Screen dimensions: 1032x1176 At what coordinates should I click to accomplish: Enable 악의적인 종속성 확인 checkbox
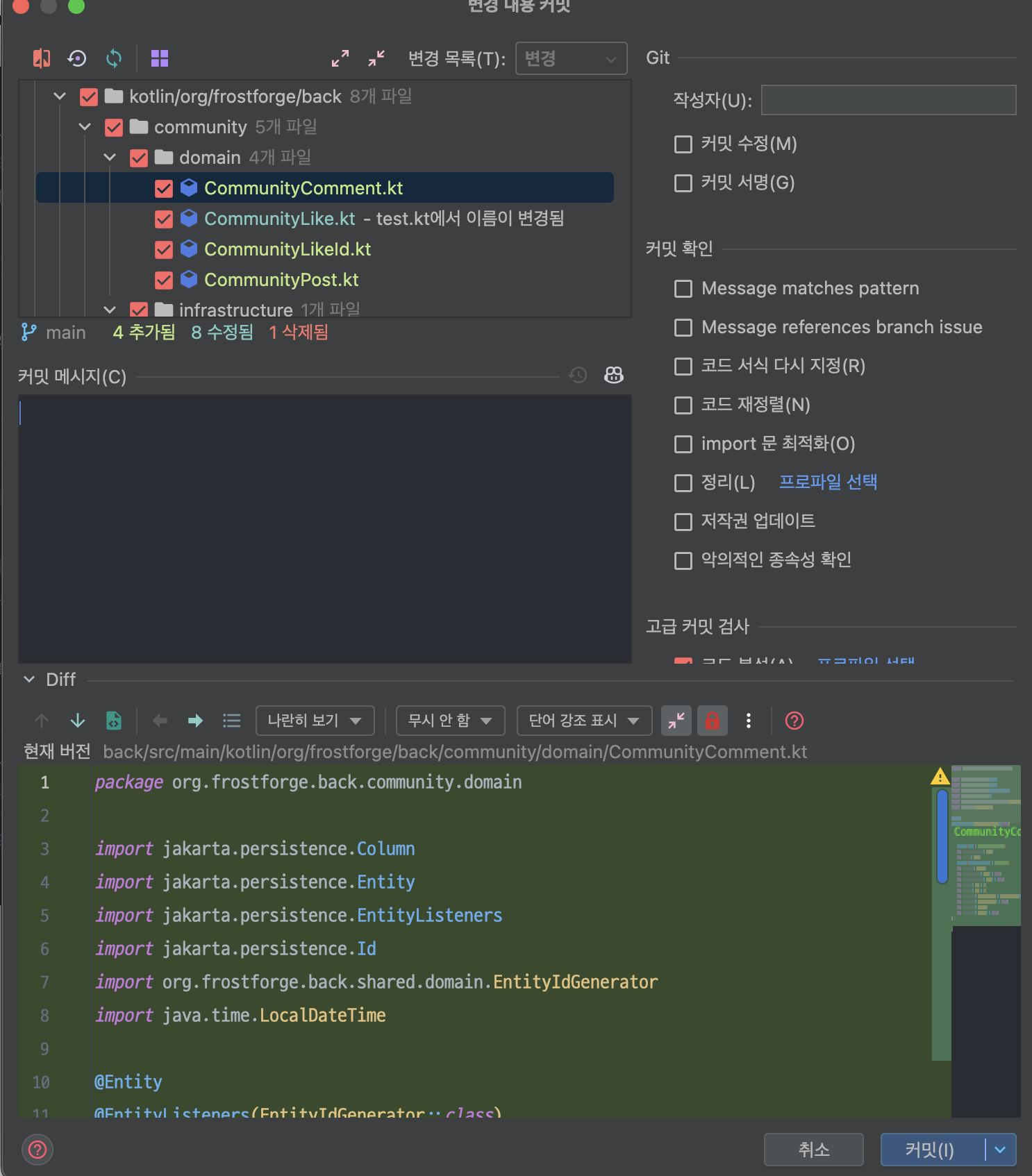click(x=683, y=560)
